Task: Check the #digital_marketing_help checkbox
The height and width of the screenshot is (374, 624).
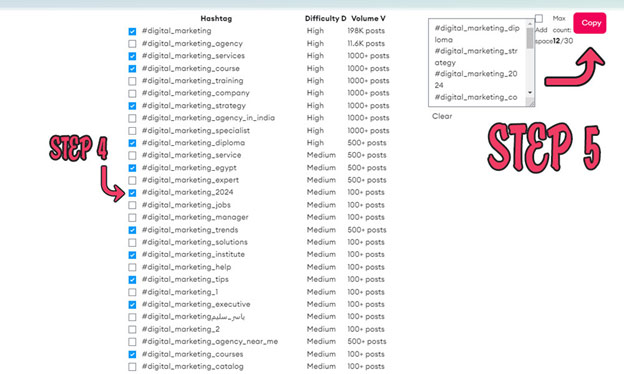Action: pos(132,267)
